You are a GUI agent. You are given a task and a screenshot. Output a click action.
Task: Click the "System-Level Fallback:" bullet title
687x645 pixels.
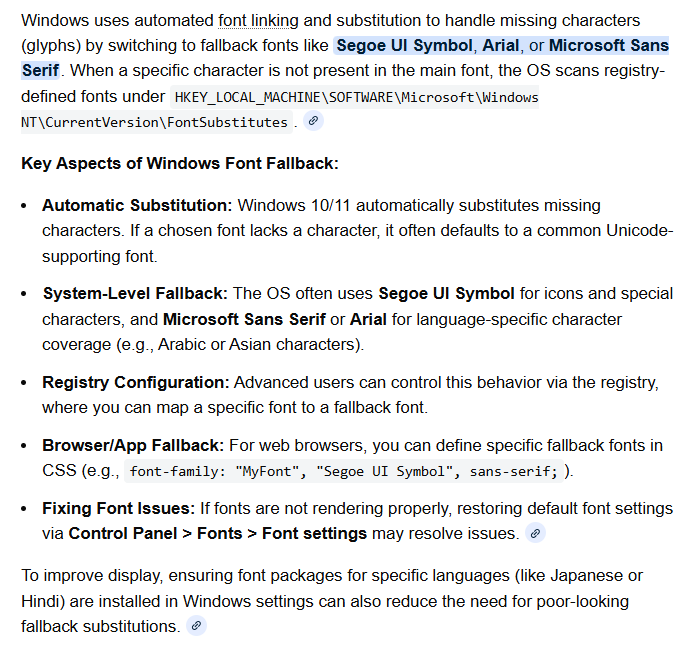(x=135, y=294)
